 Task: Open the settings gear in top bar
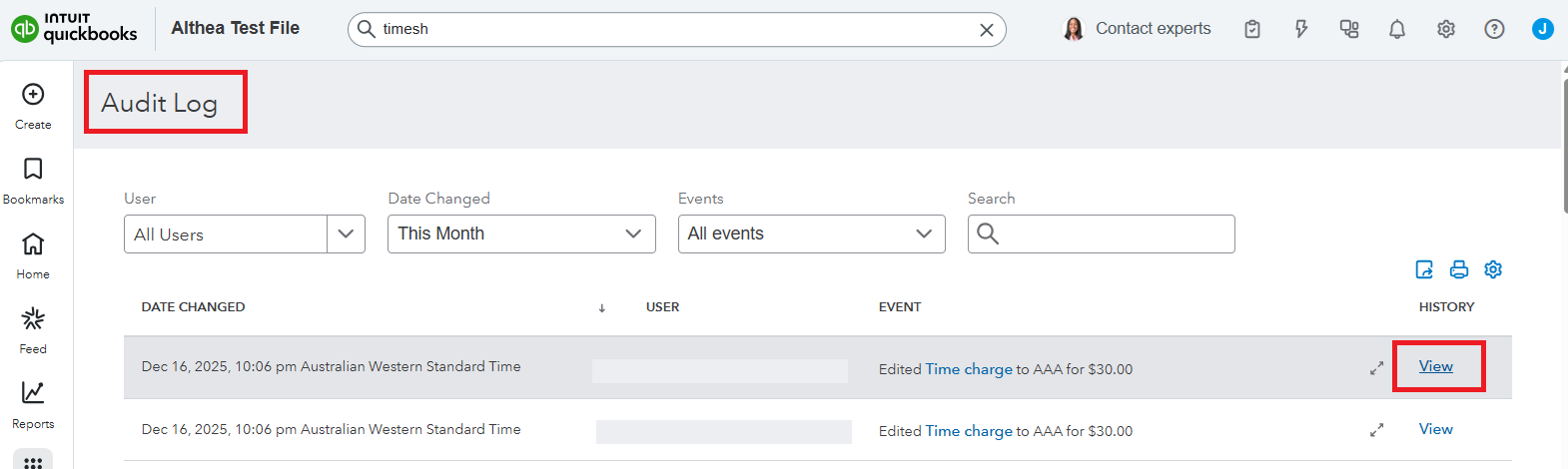click(1445, 29)
